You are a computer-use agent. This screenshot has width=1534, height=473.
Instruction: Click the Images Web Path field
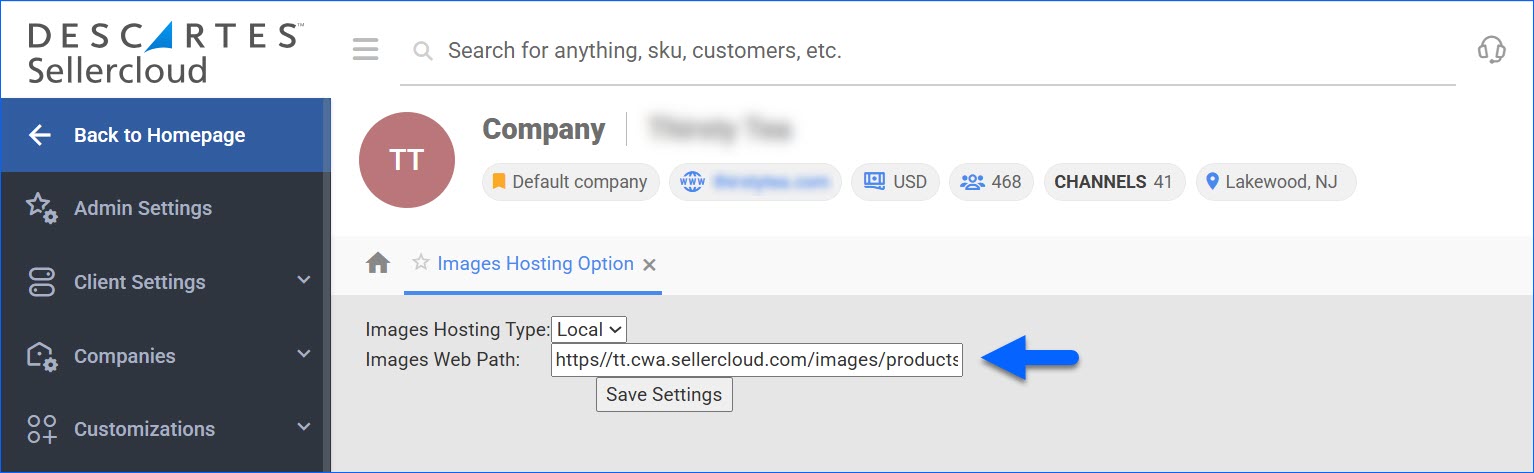tap(757, 360)
